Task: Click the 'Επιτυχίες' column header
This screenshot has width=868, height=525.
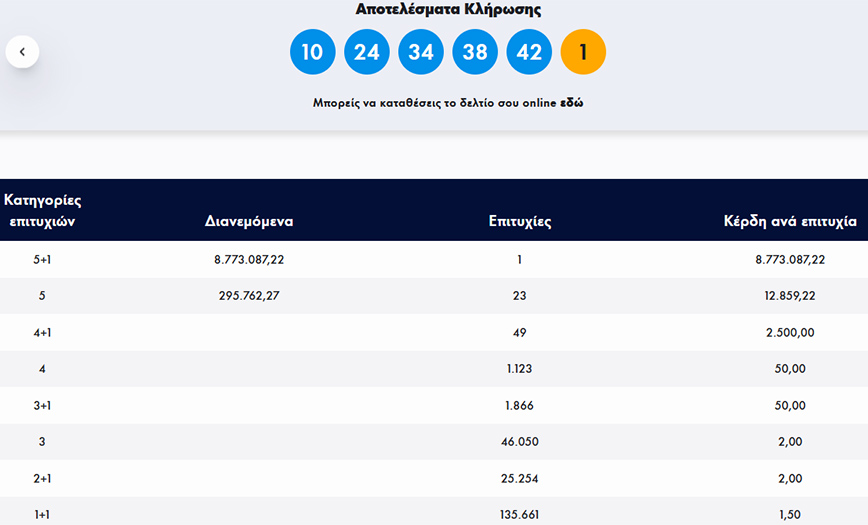Action: pyautogui.click(x=519, y=221)
